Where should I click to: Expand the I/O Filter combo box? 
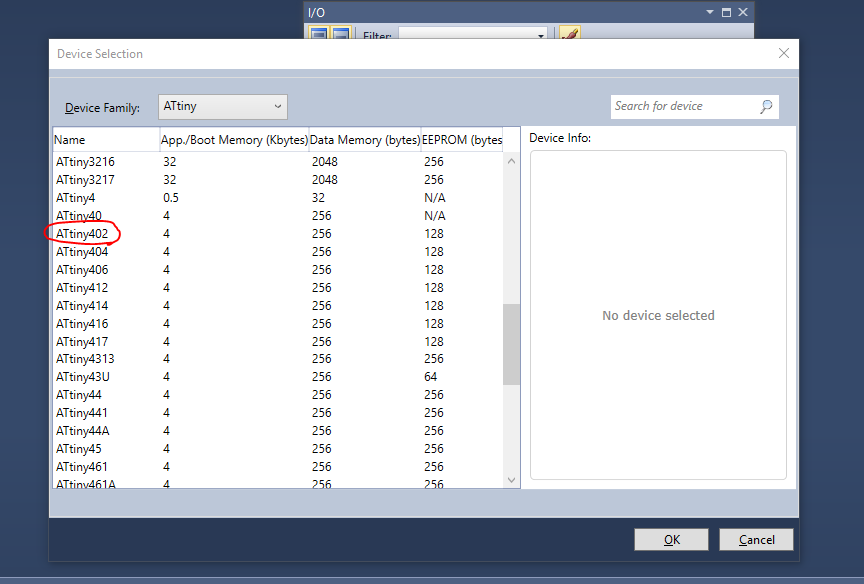click(541, 35)
